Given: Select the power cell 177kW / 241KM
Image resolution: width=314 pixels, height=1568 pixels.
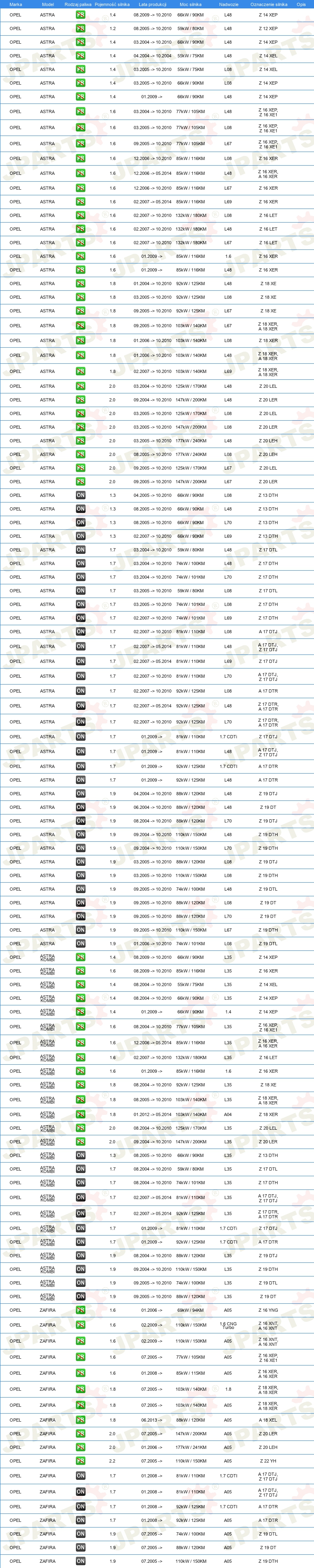Looking at the screenshot, I should (x=191, y=1447).
